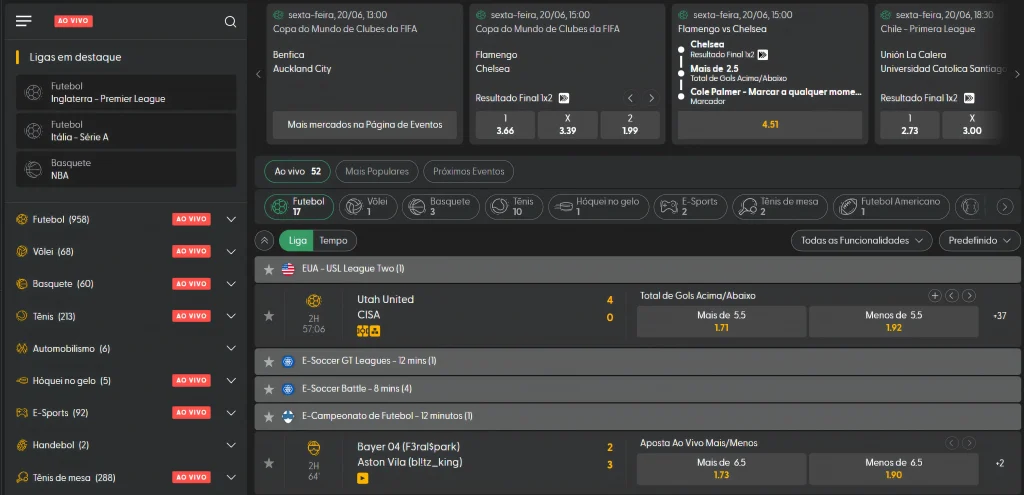The width and height of the screenshot is (1024, 495).
Task: Click the Automobilismo sidebar icon
Action: 22,349
